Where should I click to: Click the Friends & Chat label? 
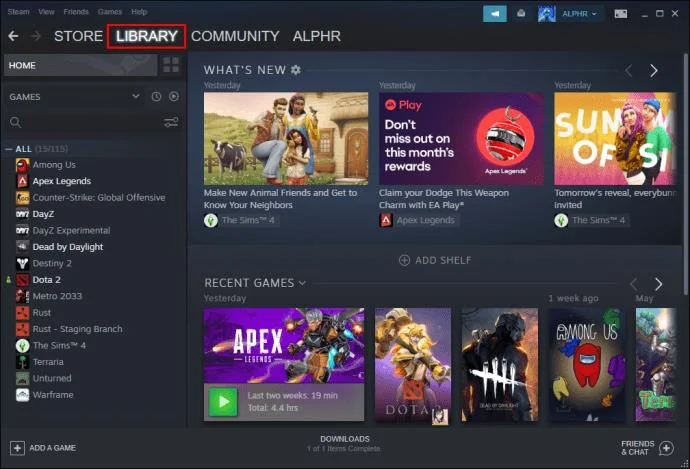point(638,448)
